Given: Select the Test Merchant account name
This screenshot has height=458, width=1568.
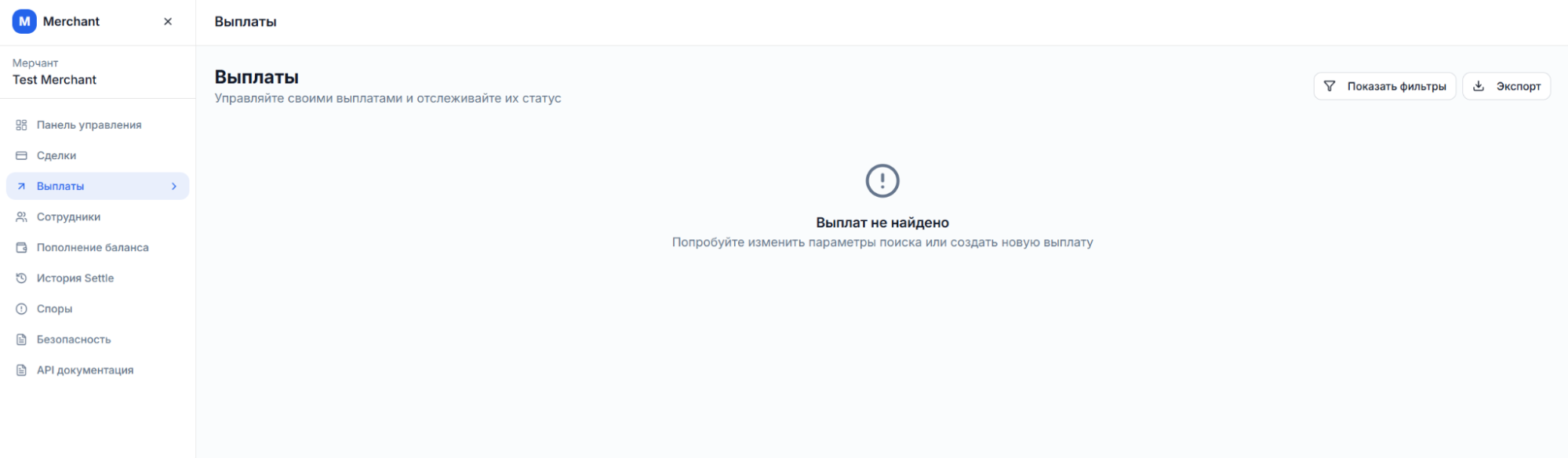Looking at the screenshot, I should tap(54, 80).
